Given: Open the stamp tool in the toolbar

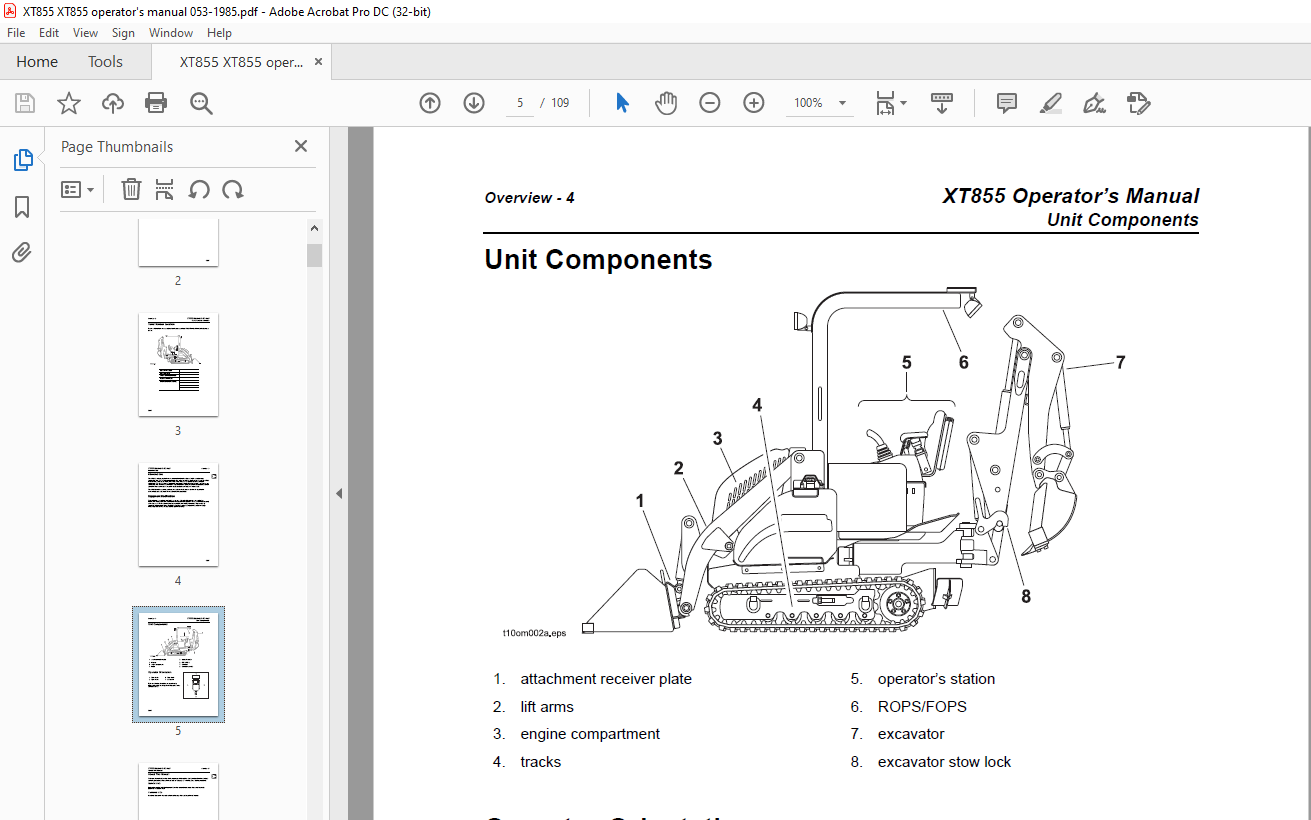Looking at the screenshot, I should click(1138, 103).
